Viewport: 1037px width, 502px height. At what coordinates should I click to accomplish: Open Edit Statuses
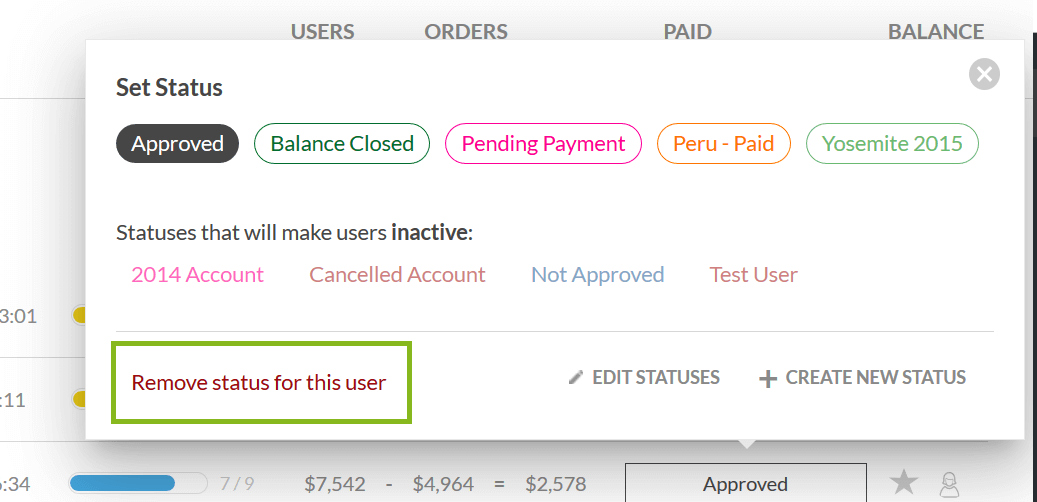655,378
